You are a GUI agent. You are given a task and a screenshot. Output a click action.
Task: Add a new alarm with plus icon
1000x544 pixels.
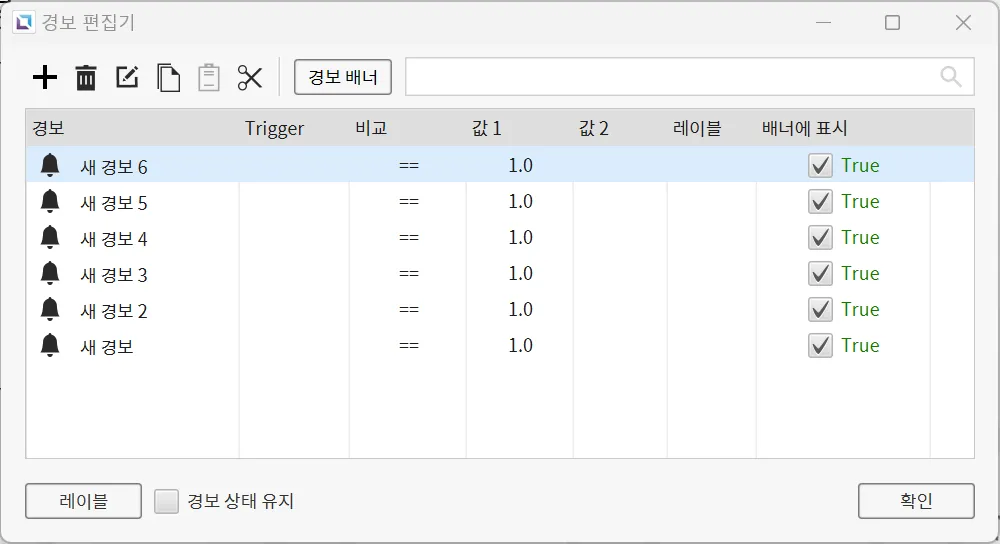pos(45,78)
